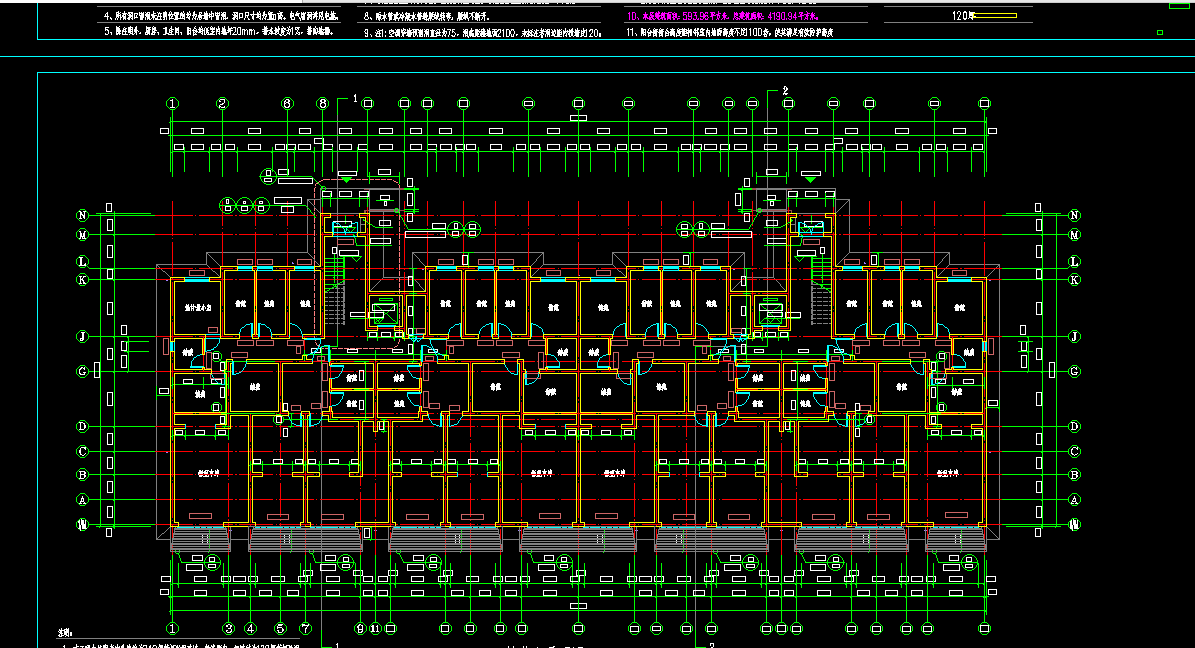Select axis bubble 6 in the top grid row
The image size is (1195, 648).
tap(287, 104)
